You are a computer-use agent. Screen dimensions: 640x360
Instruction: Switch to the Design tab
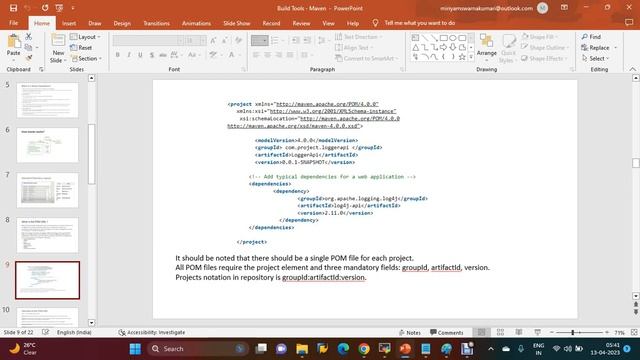(x=122, y=23)
